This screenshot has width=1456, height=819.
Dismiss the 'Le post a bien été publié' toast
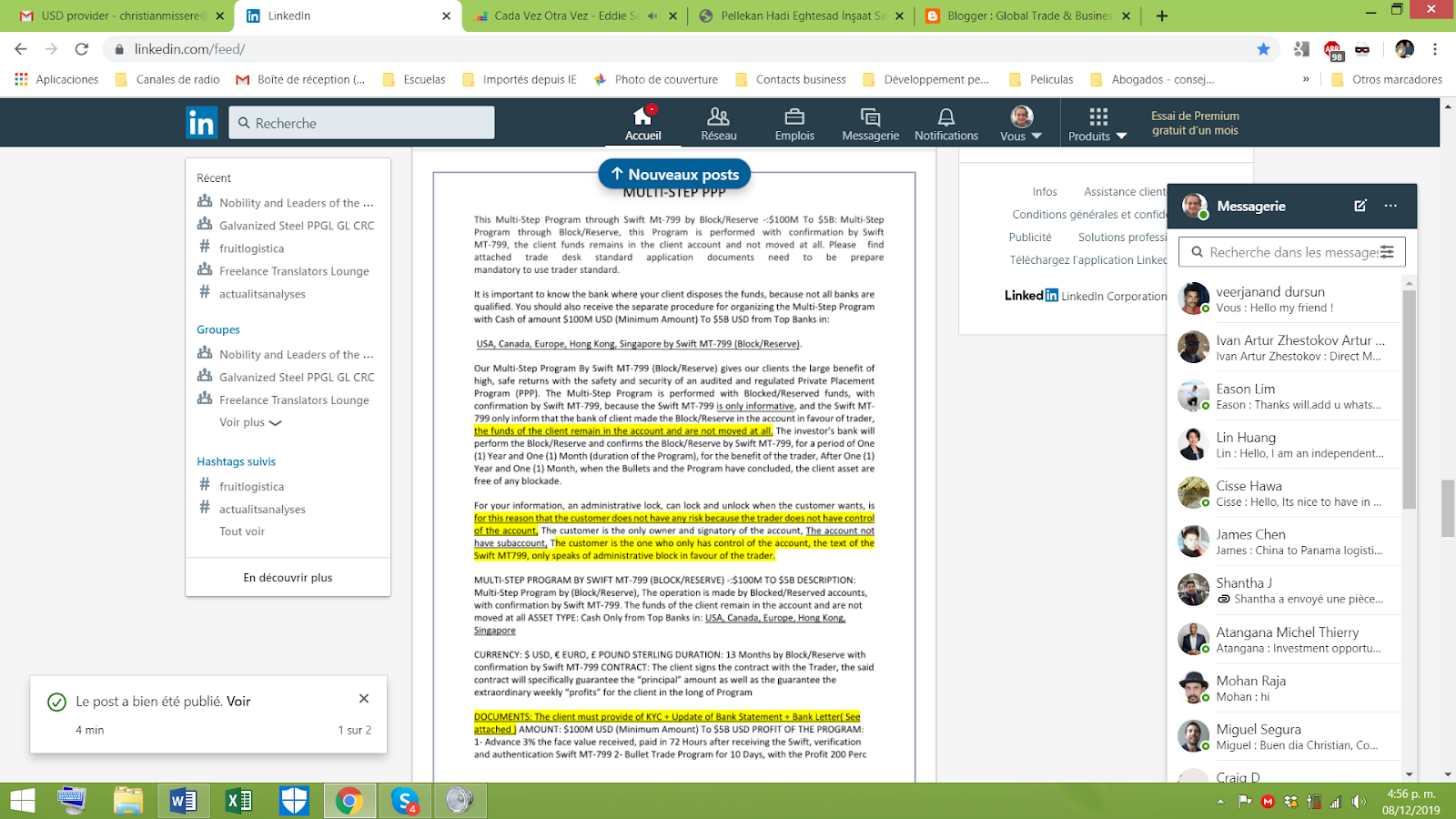point(364,699)
